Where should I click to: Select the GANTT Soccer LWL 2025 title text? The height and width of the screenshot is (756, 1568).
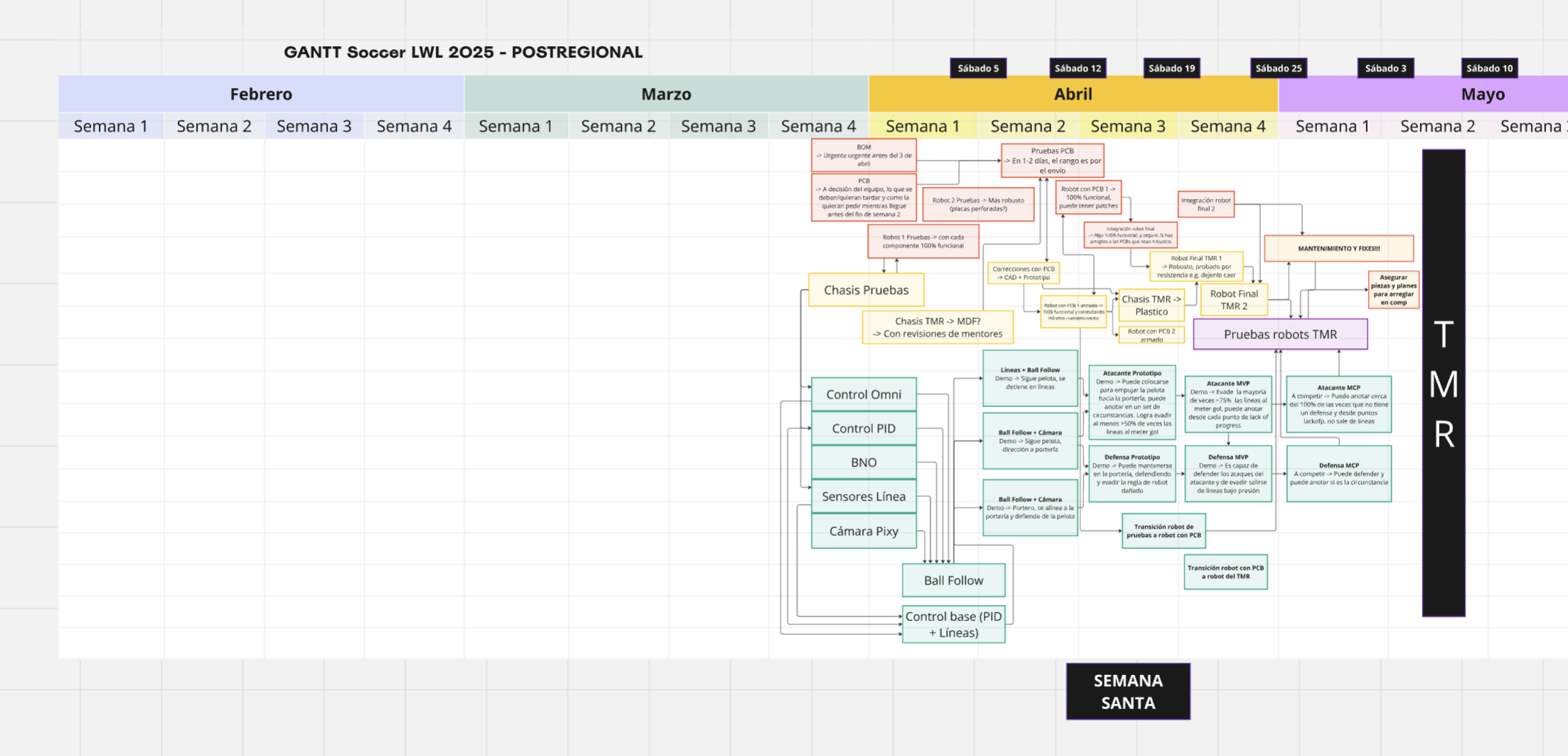[463, 52]
